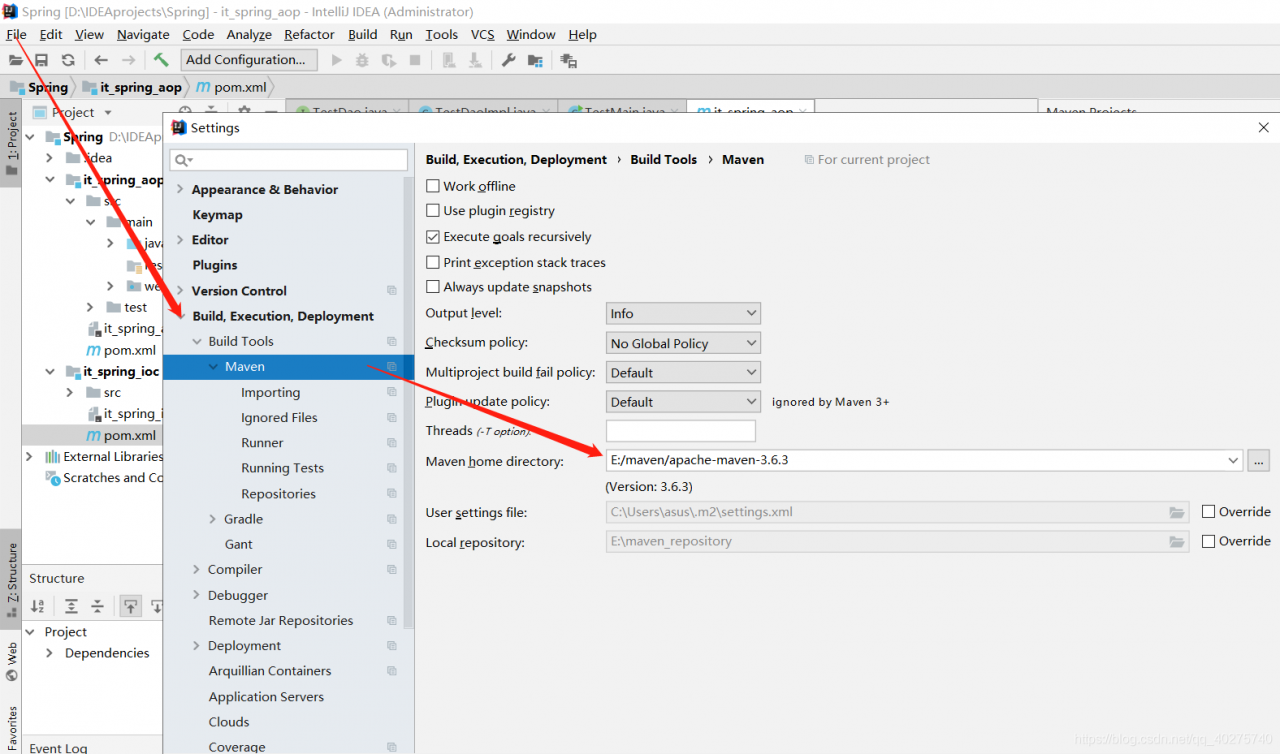Open the Checksum policy dropdown

click(683, 343)
